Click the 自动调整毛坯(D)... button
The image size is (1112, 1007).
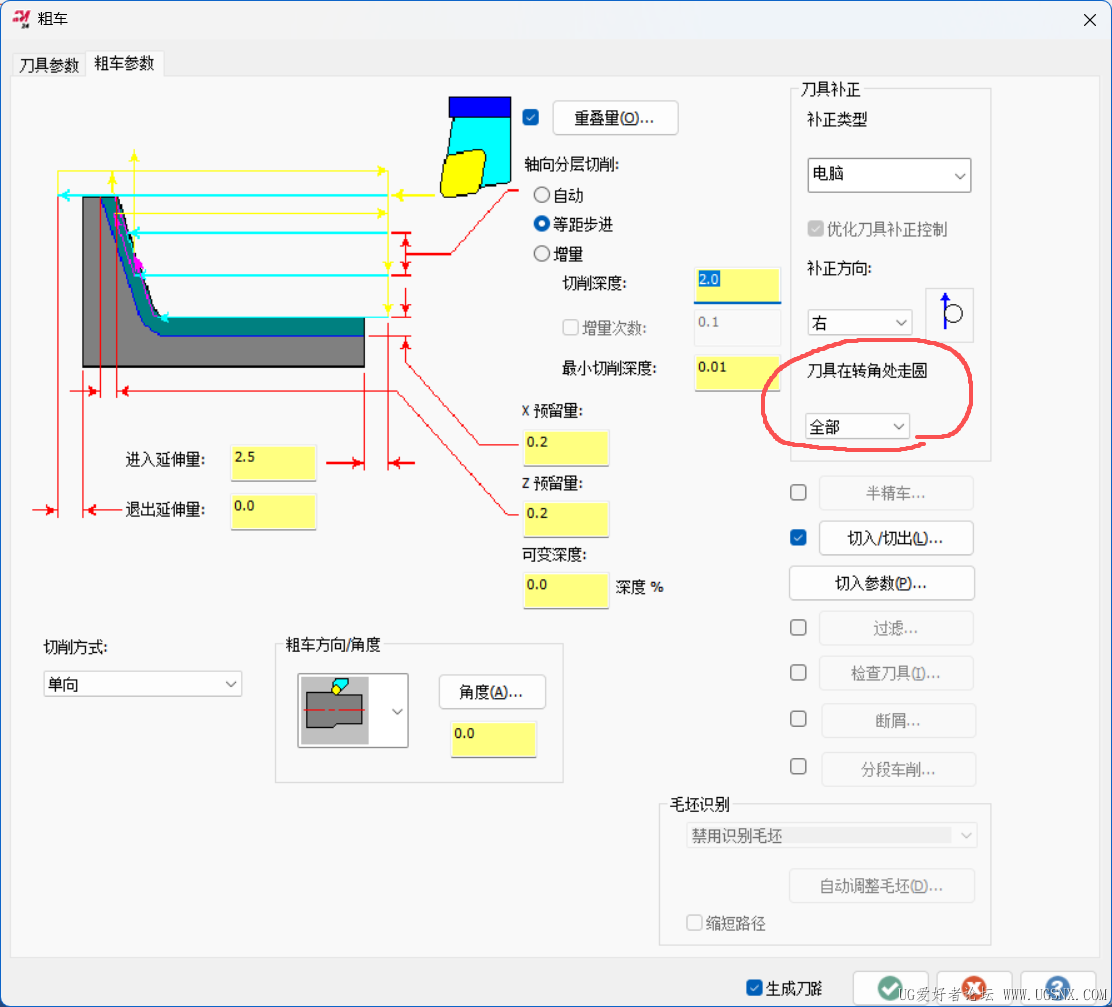pos(882,886)
